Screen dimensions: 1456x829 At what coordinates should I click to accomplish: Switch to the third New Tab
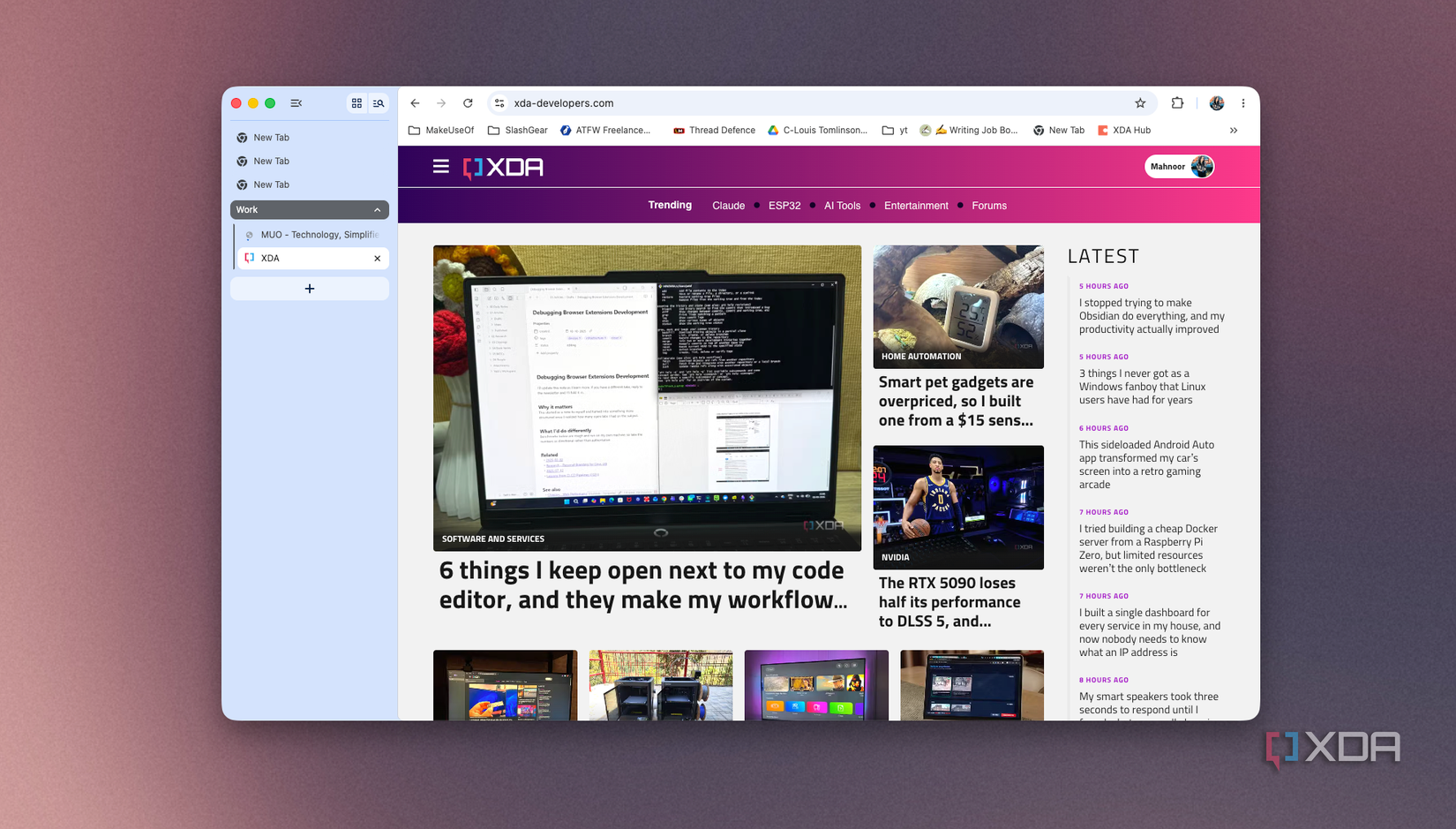click(x=310, y=185)
